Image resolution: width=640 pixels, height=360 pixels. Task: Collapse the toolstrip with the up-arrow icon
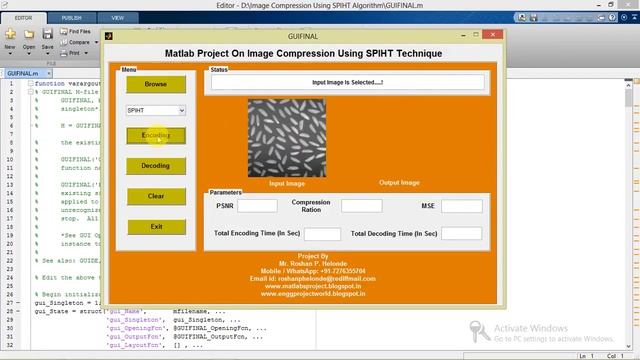click(635, 17)
